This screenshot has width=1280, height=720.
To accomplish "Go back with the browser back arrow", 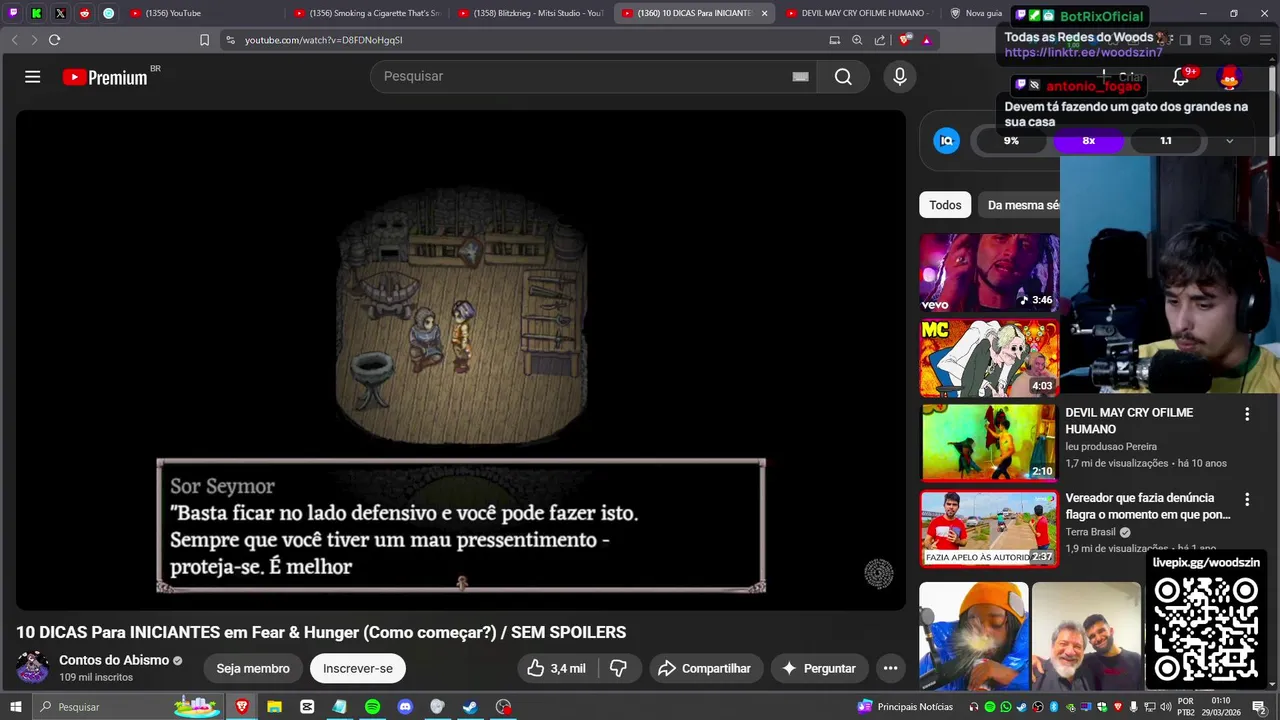I will 14,40.
